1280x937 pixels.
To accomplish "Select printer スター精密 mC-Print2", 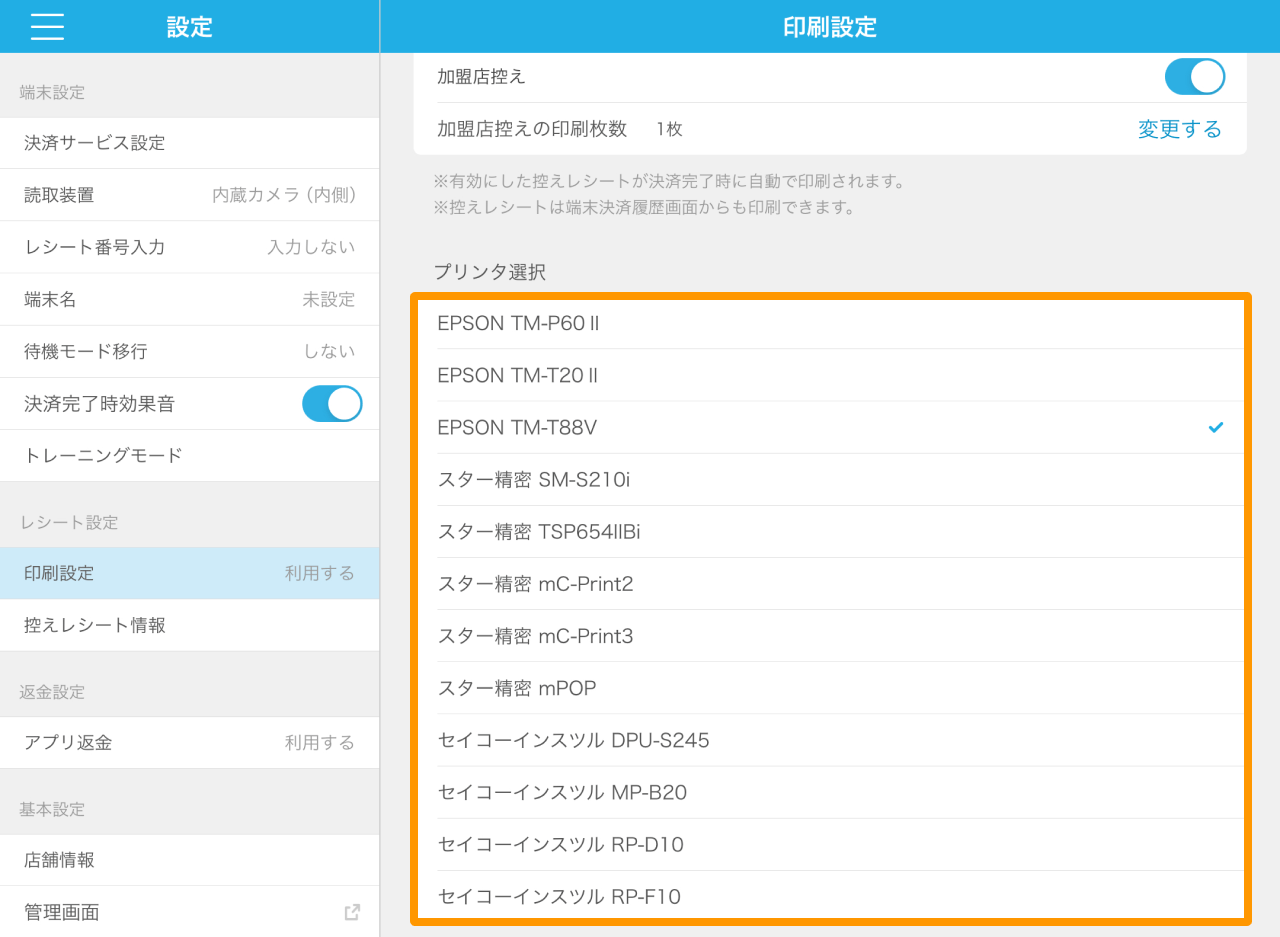I will point(830,583).
